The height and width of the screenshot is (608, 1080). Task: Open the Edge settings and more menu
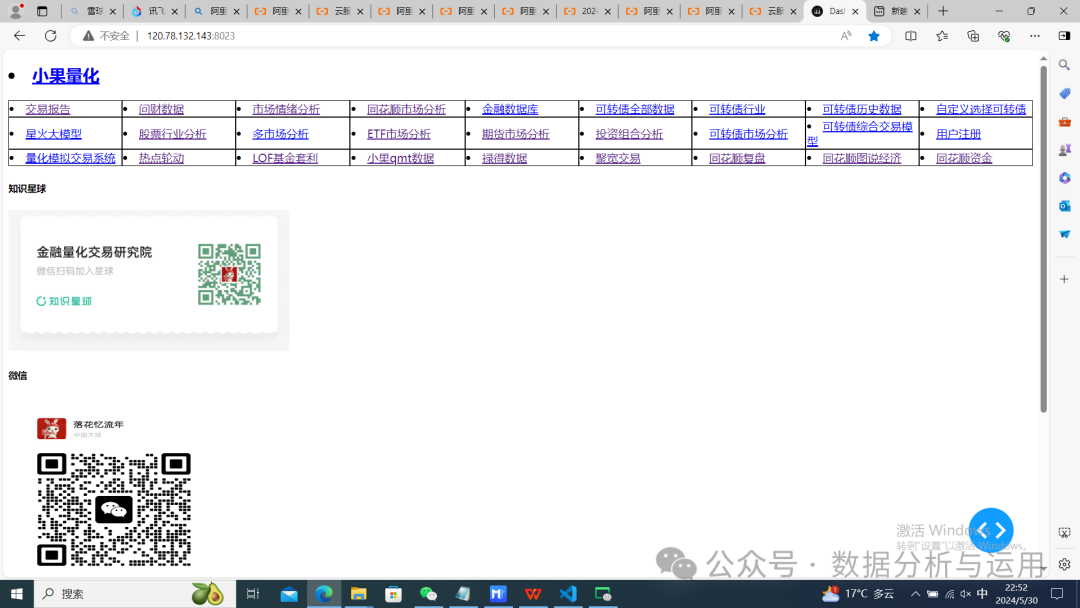[x=1035, y=36]
